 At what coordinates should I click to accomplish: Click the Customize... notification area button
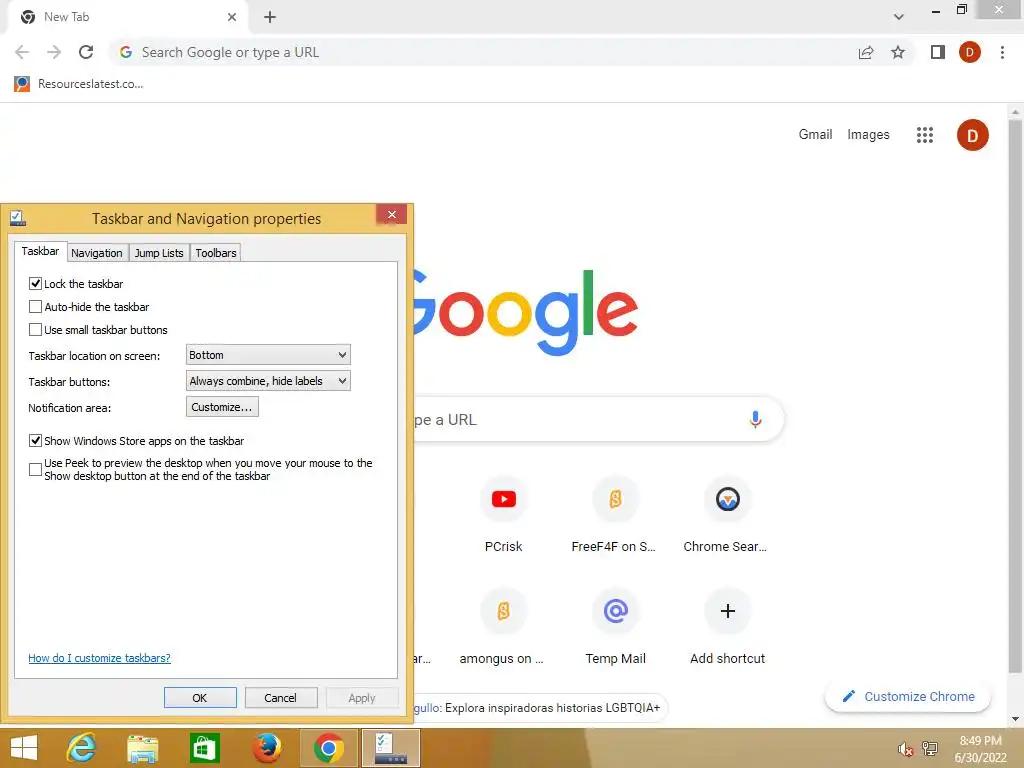[222, 407]
